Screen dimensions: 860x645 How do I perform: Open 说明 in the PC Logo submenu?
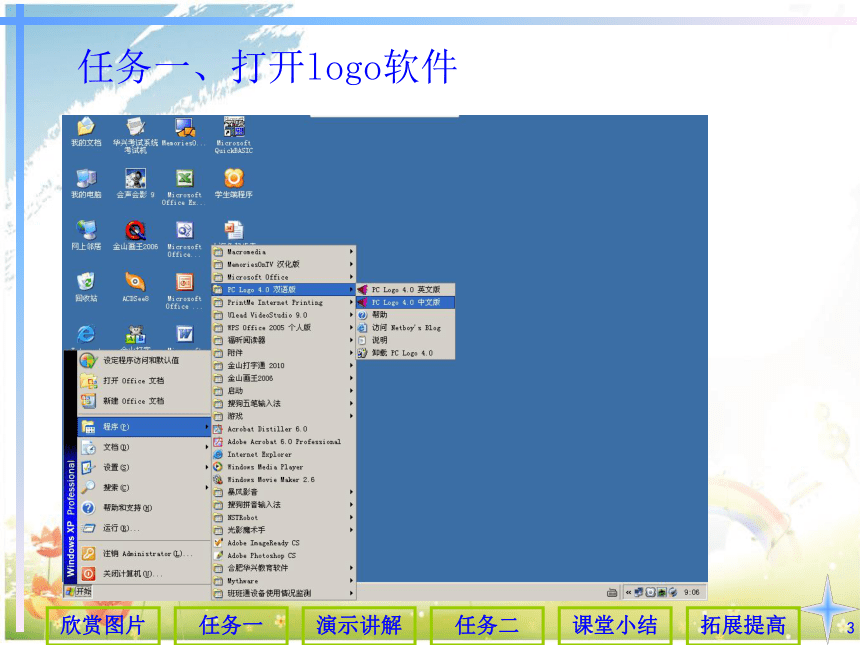405,340
